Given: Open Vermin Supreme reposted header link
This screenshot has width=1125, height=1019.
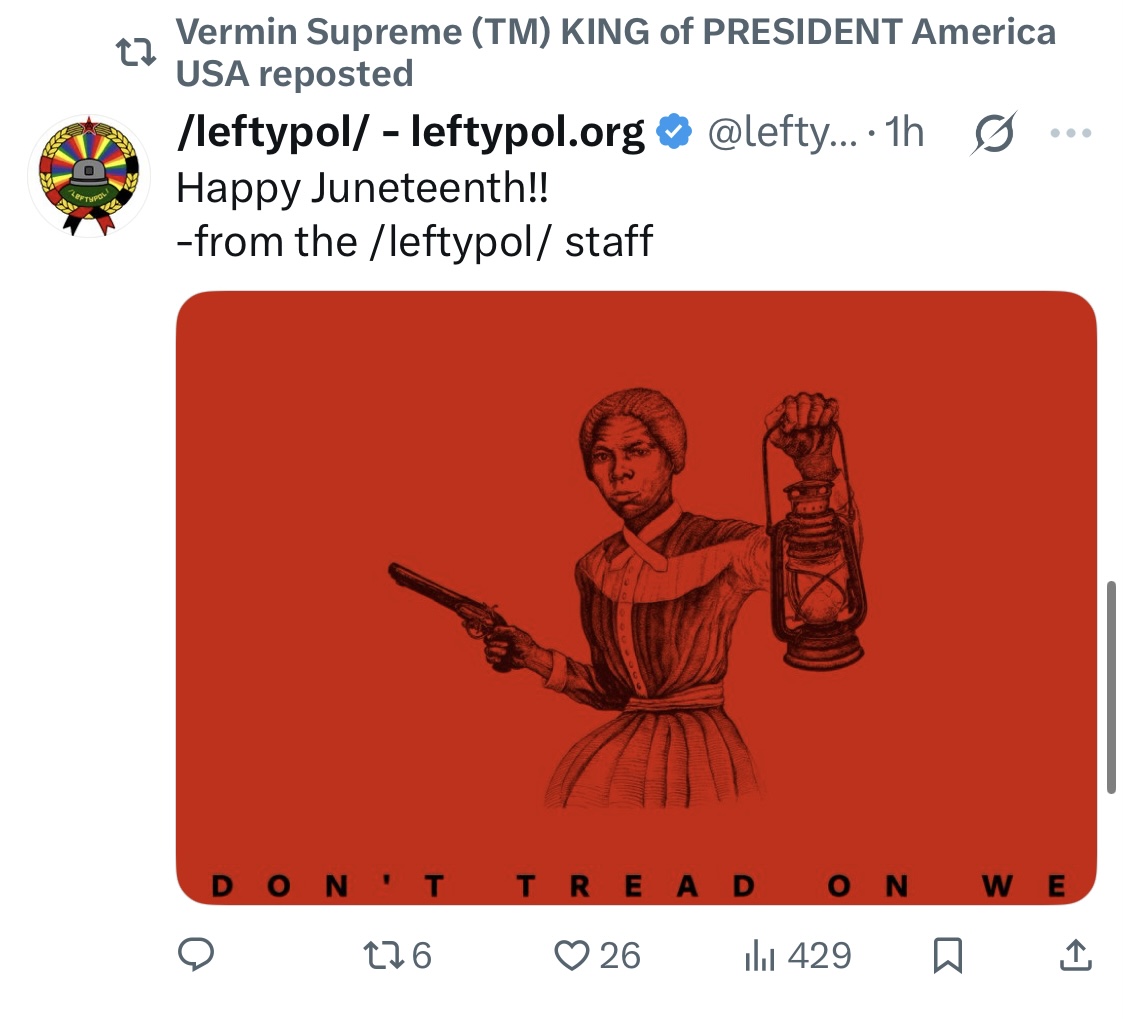Looking at the screenshot, I should point(616,52).
